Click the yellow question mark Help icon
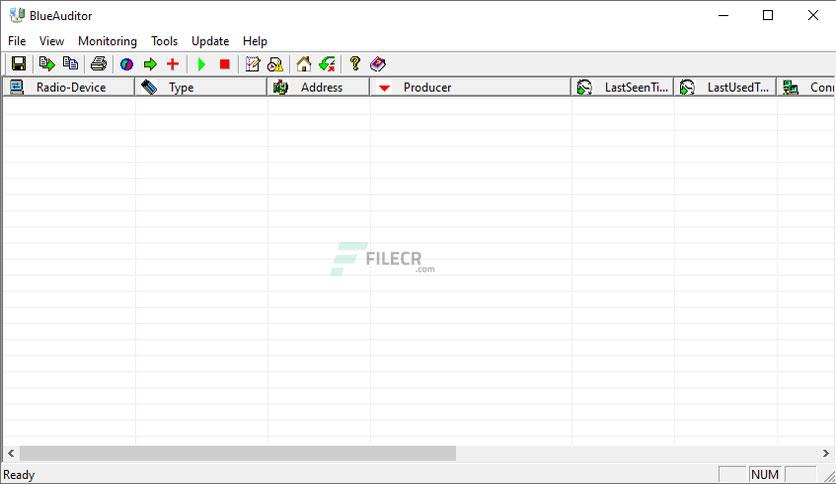 click(x=355, y=64)
